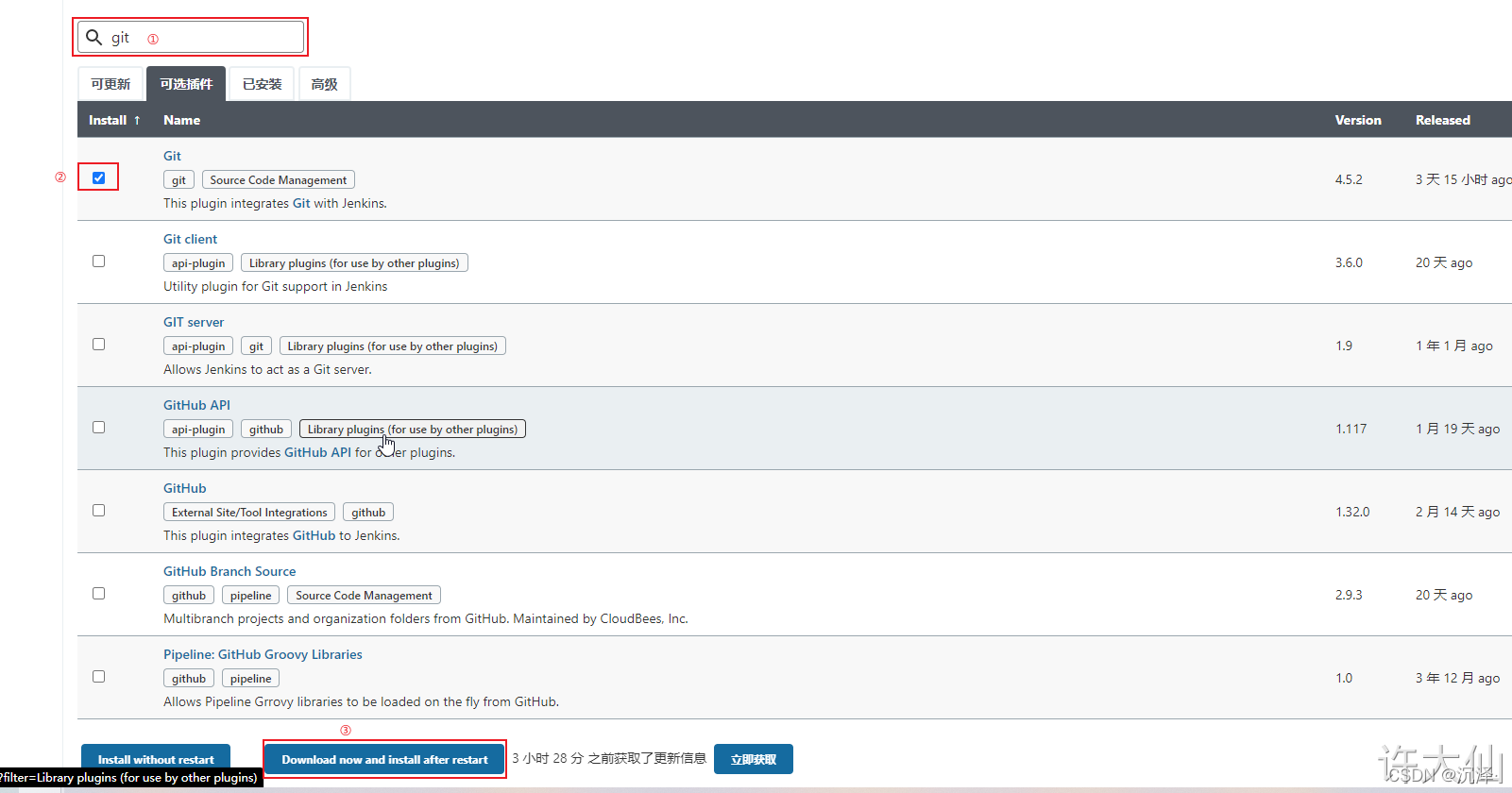The image size is (1512, 793).
Task: Open the Git plugin link
Action: (172, 156)
